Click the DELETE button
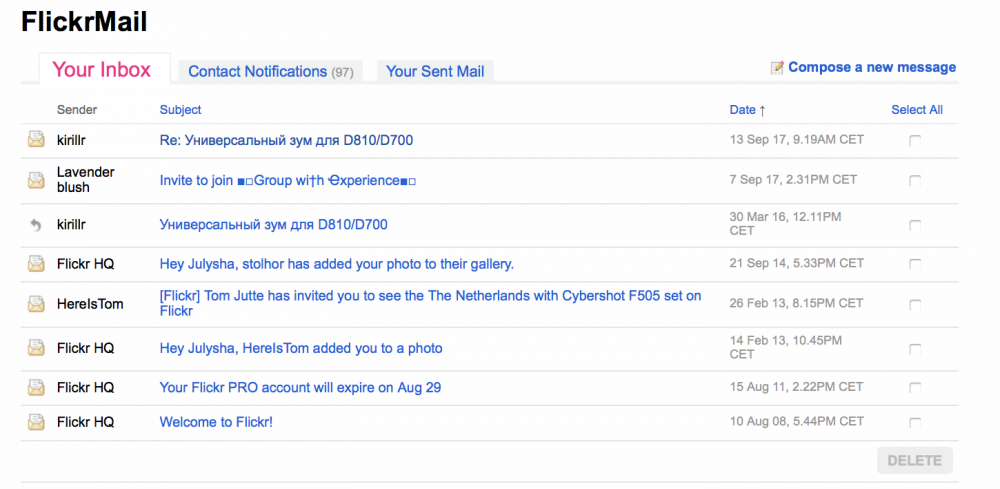 coord(915,460)
